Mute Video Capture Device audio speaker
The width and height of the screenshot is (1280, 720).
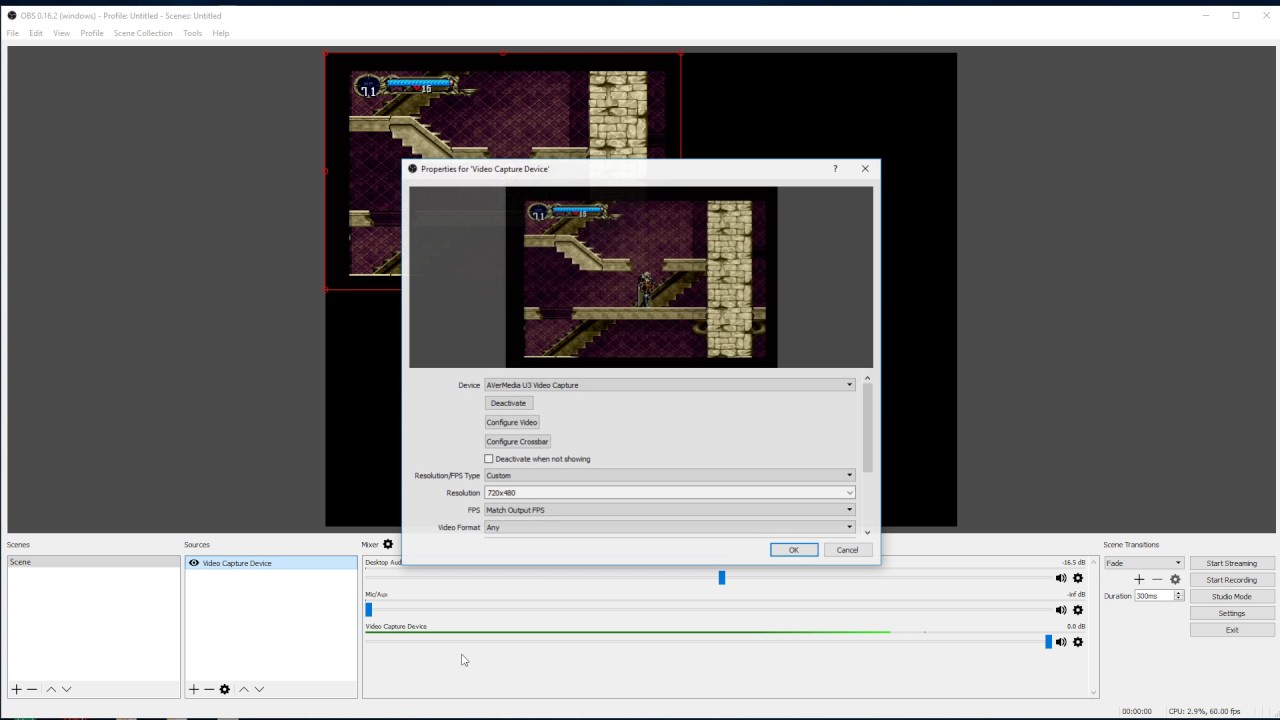[1061, 642]
